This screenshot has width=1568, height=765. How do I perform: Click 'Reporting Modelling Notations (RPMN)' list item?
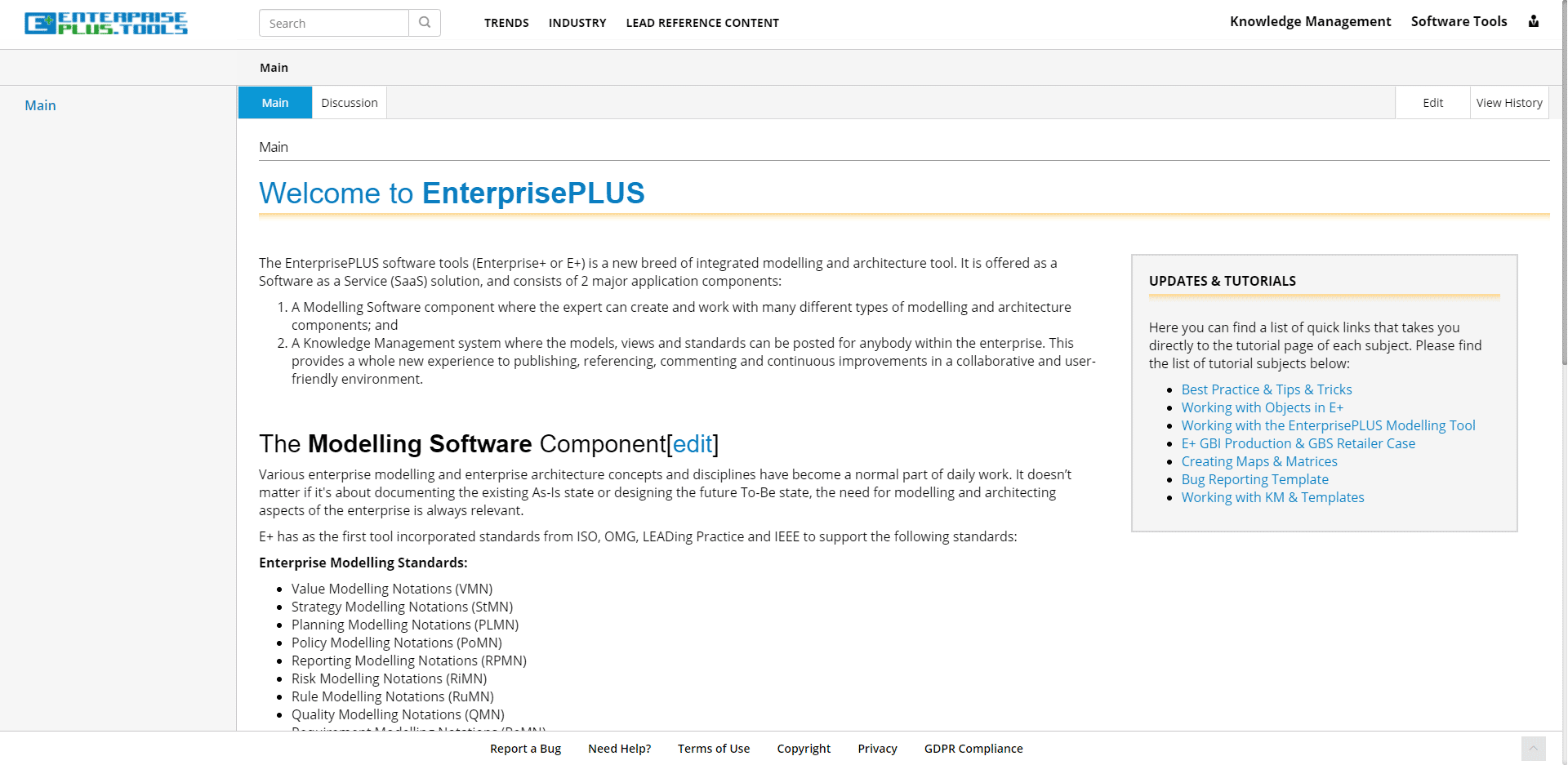409,660
